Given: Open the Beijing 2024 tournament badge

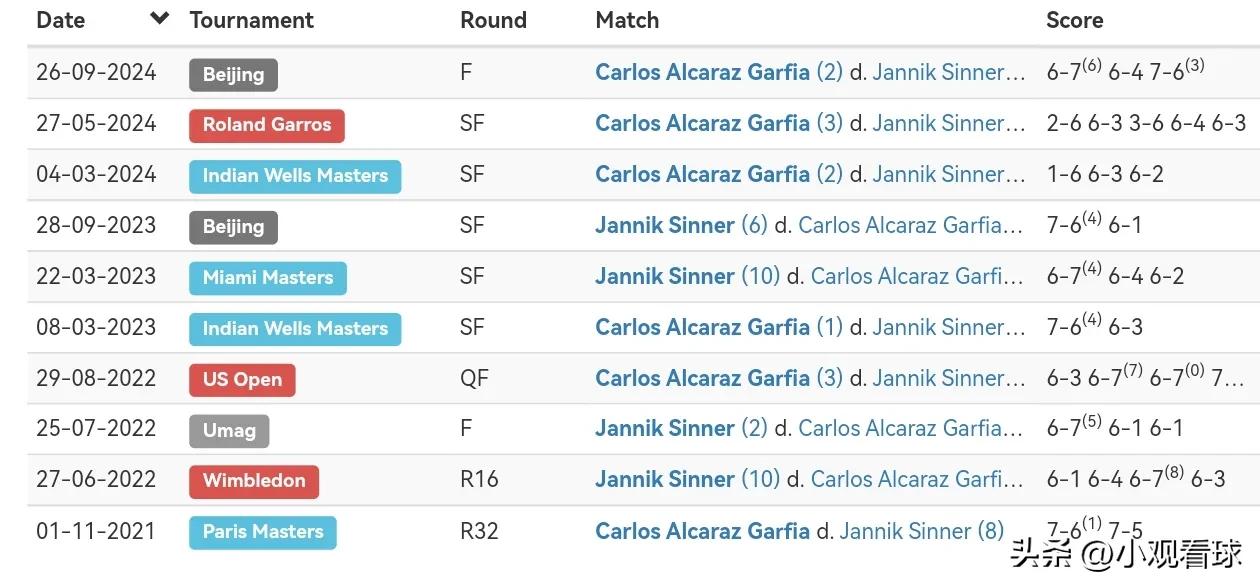Looking at the screenshot, I should pos(233,74).
